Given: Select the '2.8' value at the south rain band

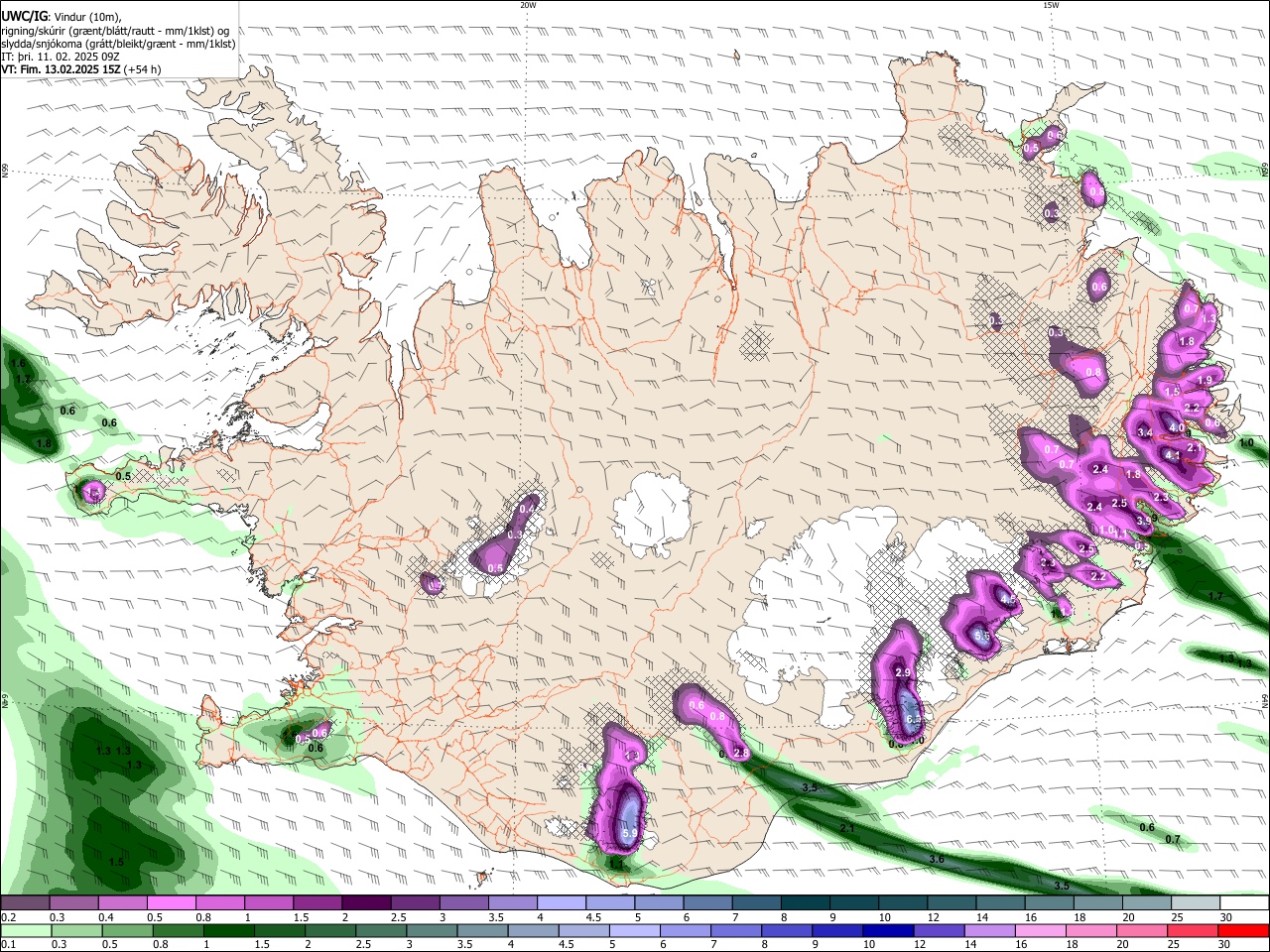Looking at the screenshot, I should click(741, 754).
